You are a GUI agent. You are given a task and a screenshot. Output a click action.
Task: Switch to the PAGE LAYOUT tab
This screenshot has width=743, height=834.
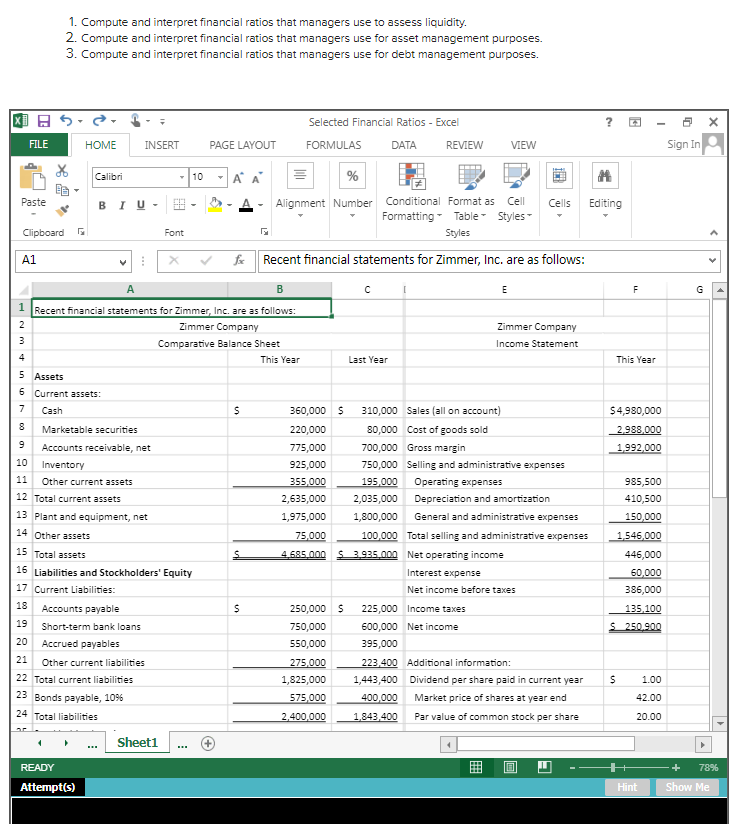[x=243, y=145]
